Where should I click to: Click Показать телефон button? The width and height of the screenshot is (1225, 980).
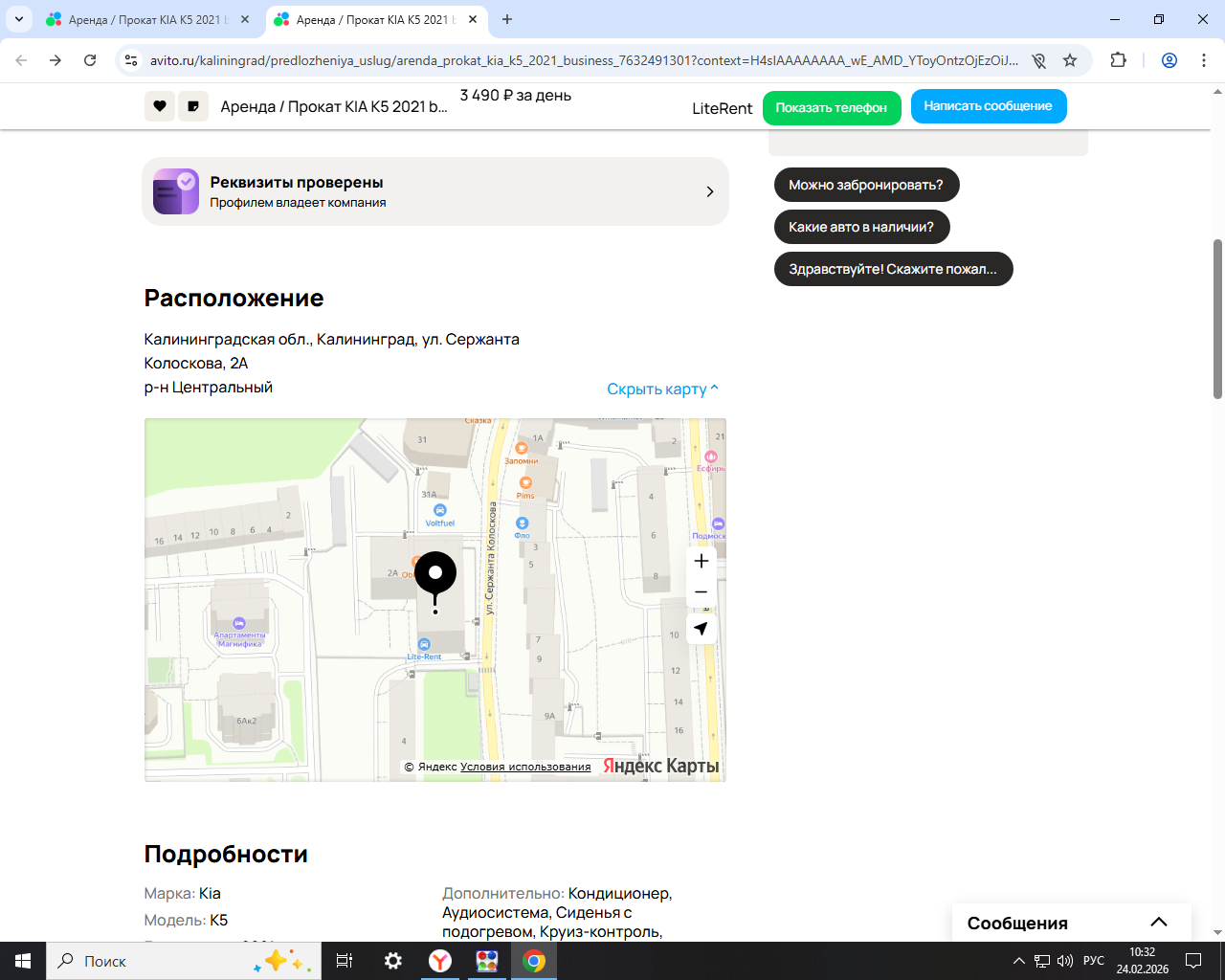[x=832, y=107]
